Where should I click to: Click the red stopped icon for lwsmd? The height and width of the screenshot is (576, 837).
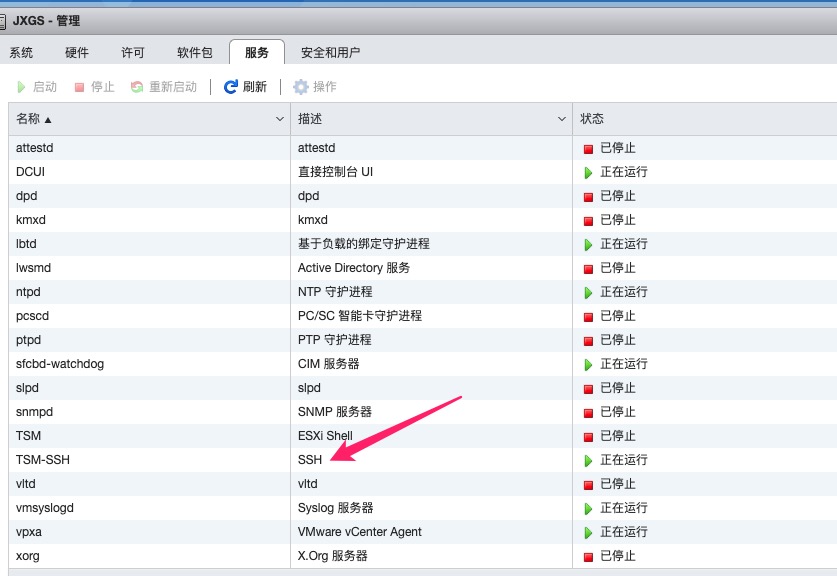[x=588, y=269]
